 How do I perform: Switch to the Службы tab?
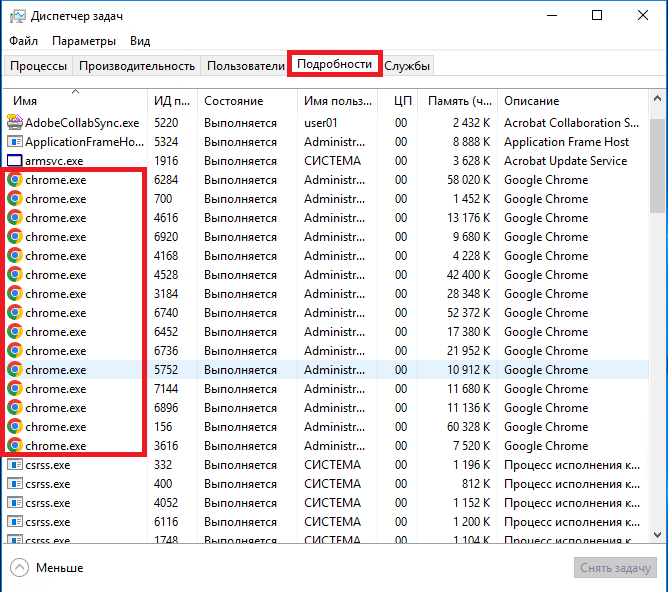[408, 66]
